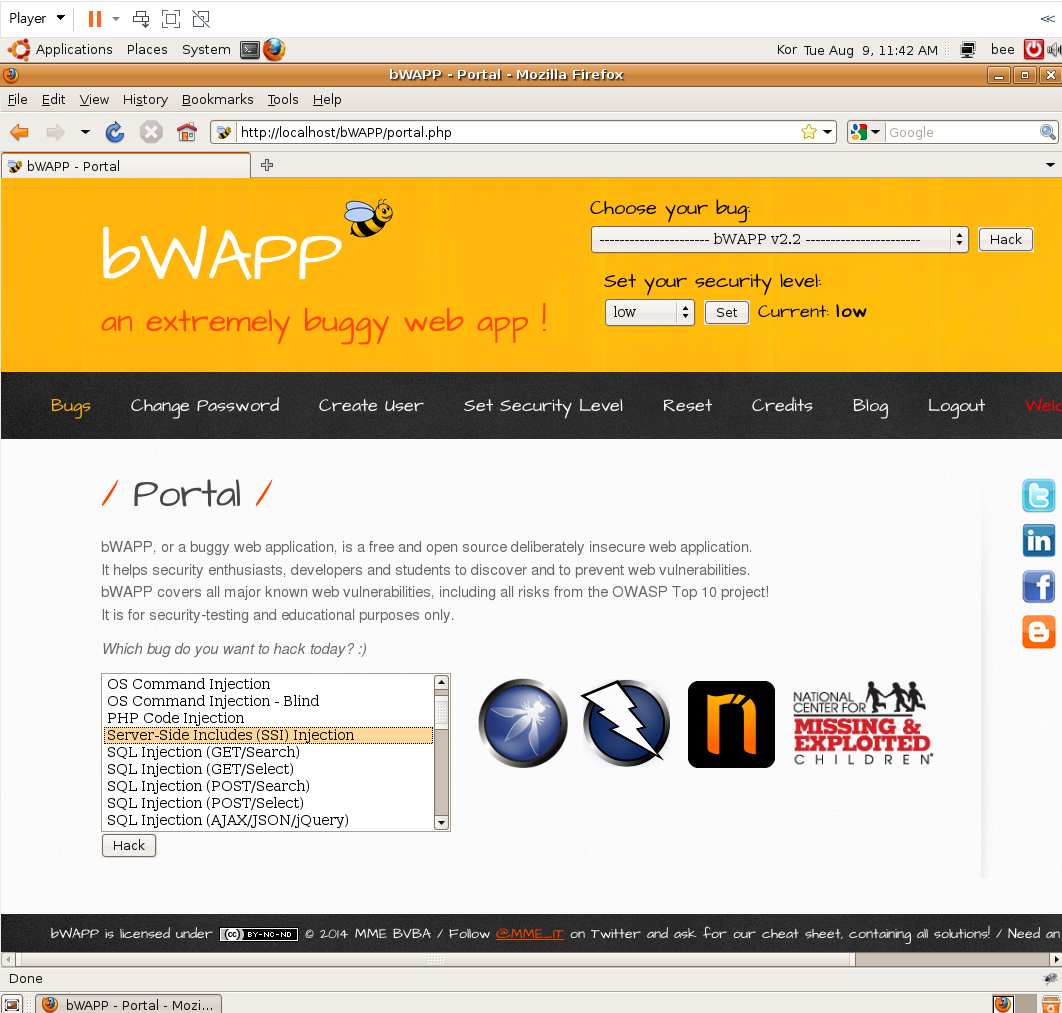Click the bug list scroll up arrow
1062x1013 pixels.
pyautogui.click(x=442, y=682)
